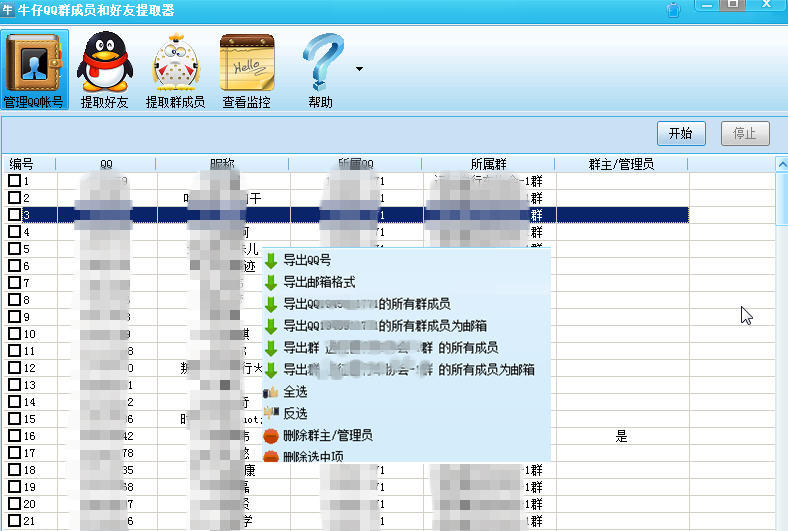Select 删除选中项 menu entry
Viewport: 788px width, 531px height.
tap(313, 457)
